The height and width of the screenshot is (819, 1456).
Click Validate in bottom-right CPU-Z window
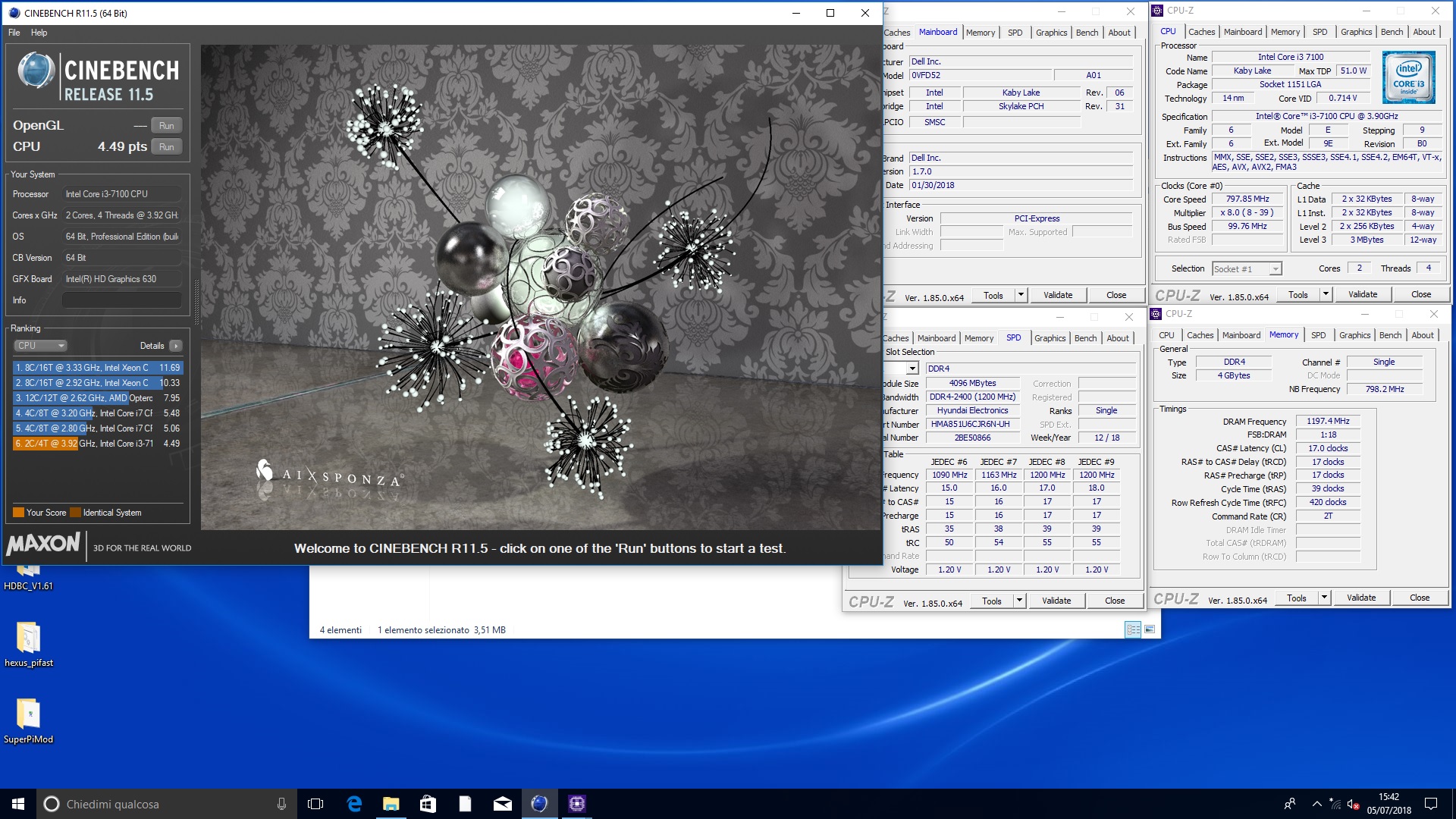pyautogui.click(x=1360, y=598)
